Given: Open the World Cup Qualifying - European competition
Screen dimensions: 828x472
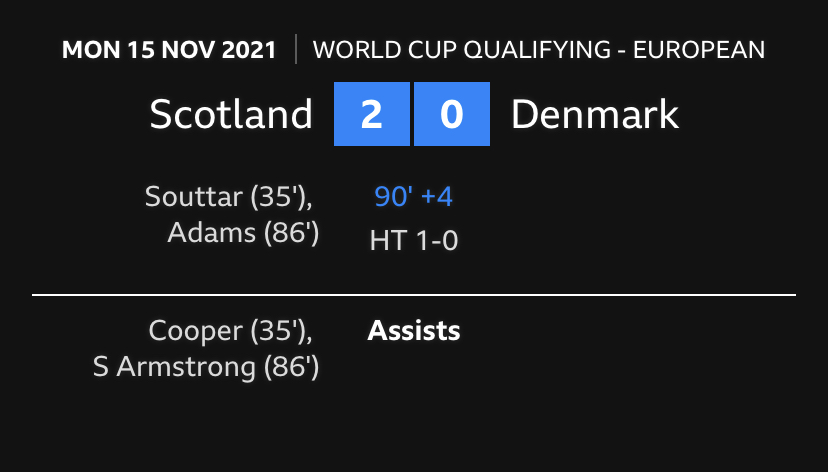Looking at the screenshot, I should click(539, 50).
